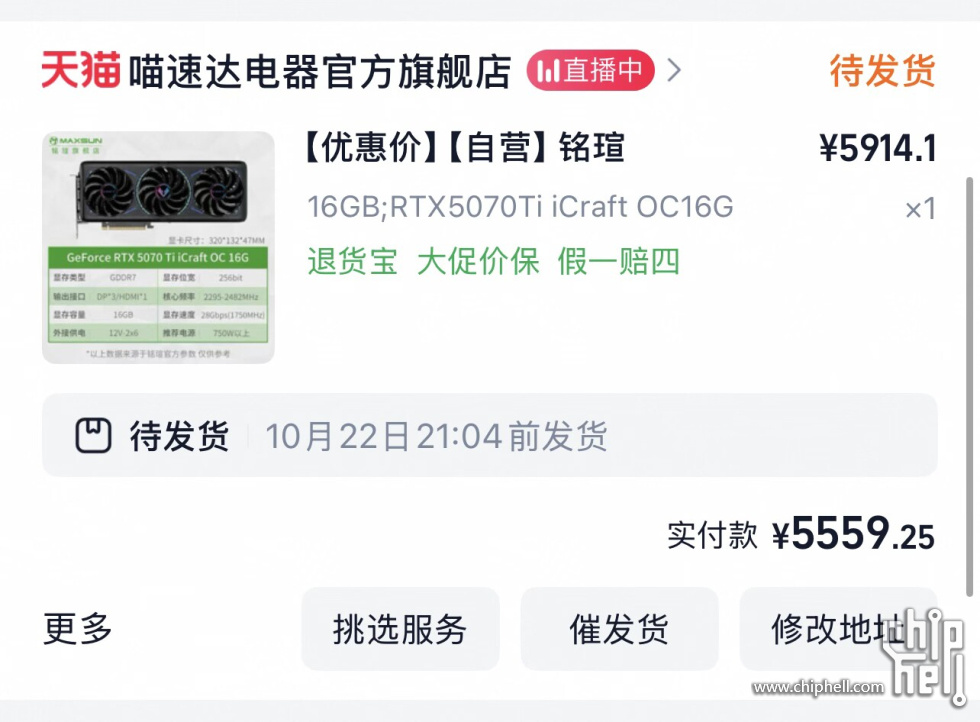Open the 10月22日21:04前发货 shipping row
980x722 pixels.
[436, 437]
